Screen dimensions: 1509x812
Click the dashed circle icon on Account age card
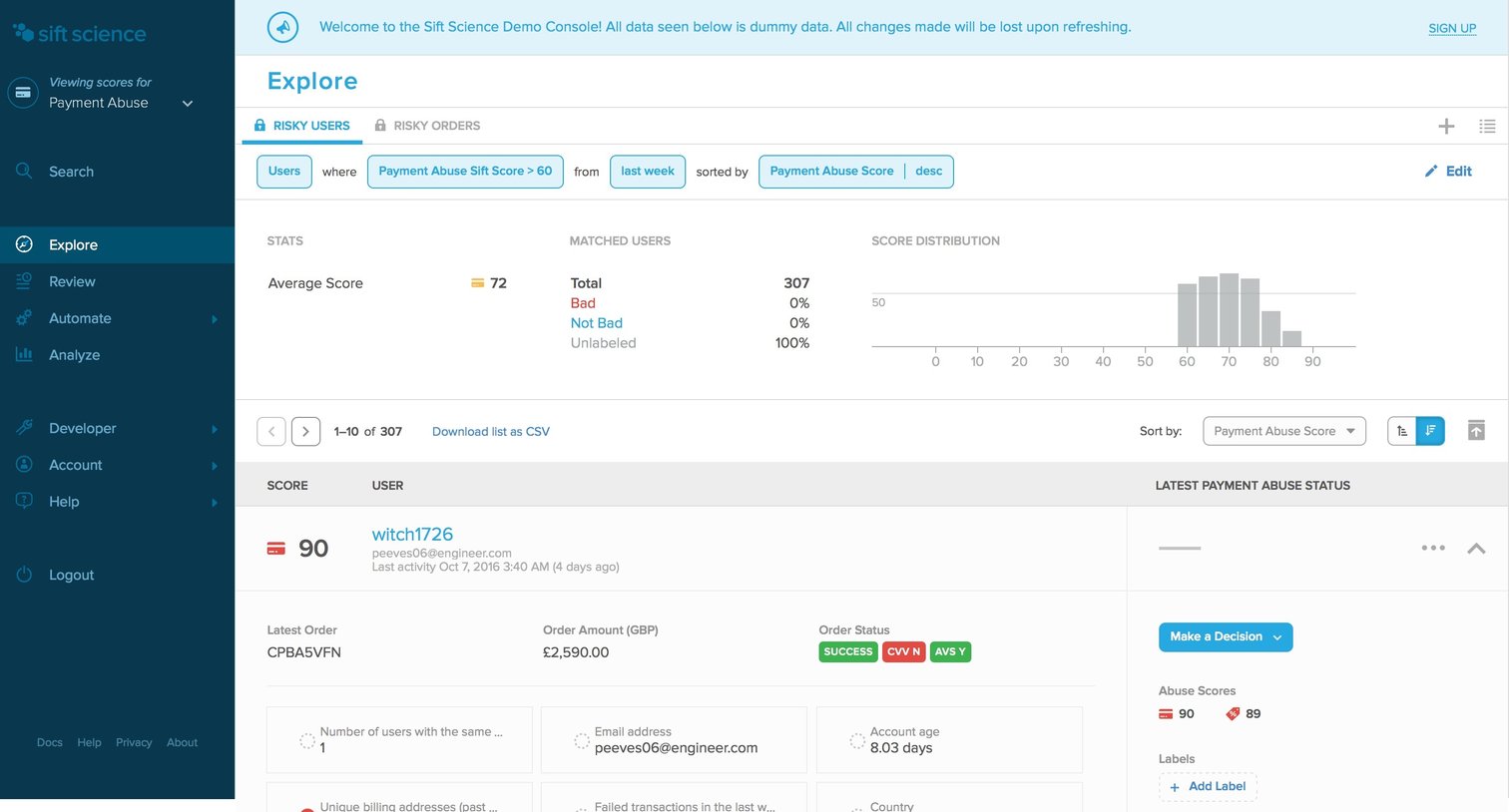[856, 740]
